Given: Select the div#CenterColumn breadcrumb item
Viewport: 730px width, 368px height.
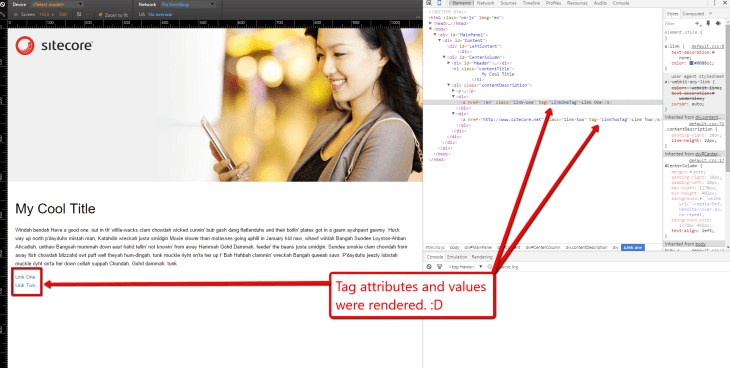Looking at the screenshot, I should click(543, 247).
